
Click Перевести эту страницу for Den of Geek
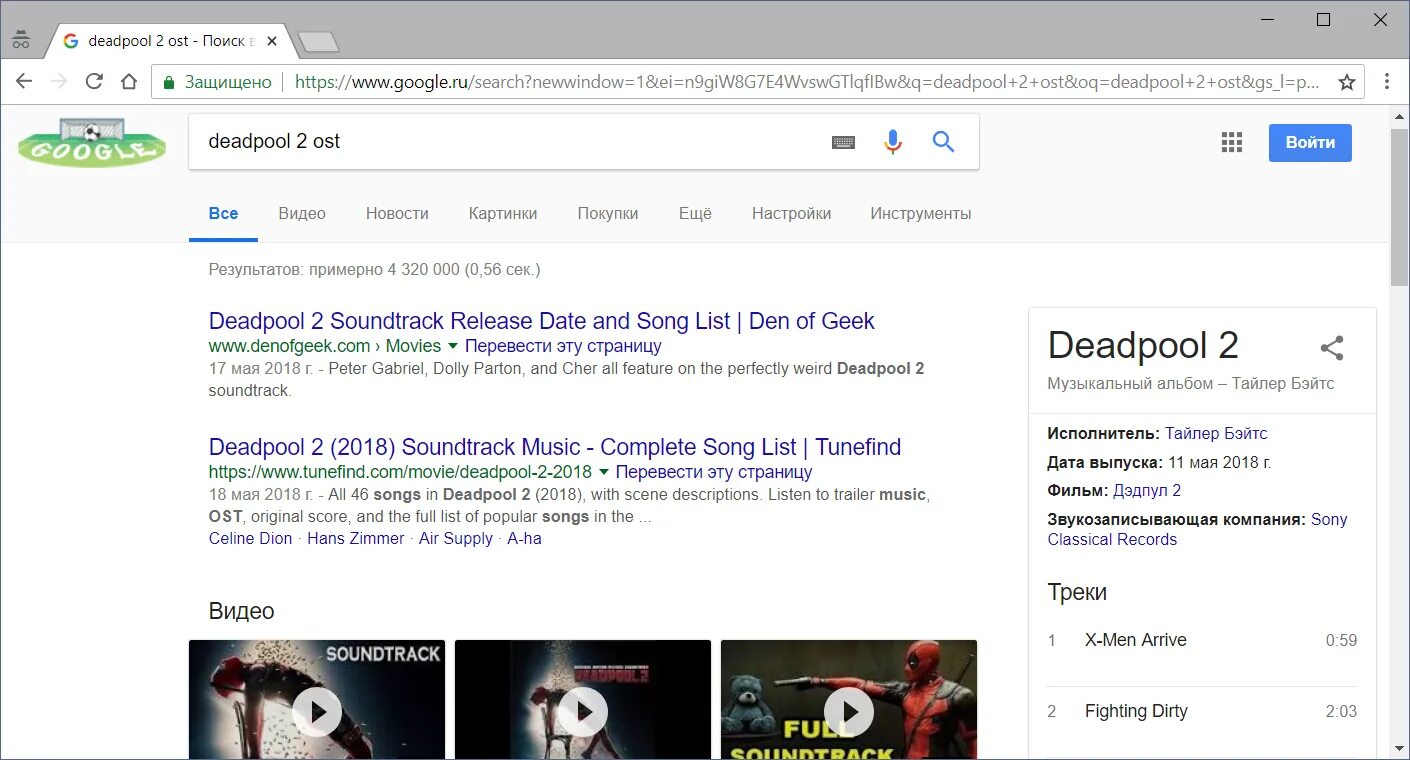(x=563, y=346)
